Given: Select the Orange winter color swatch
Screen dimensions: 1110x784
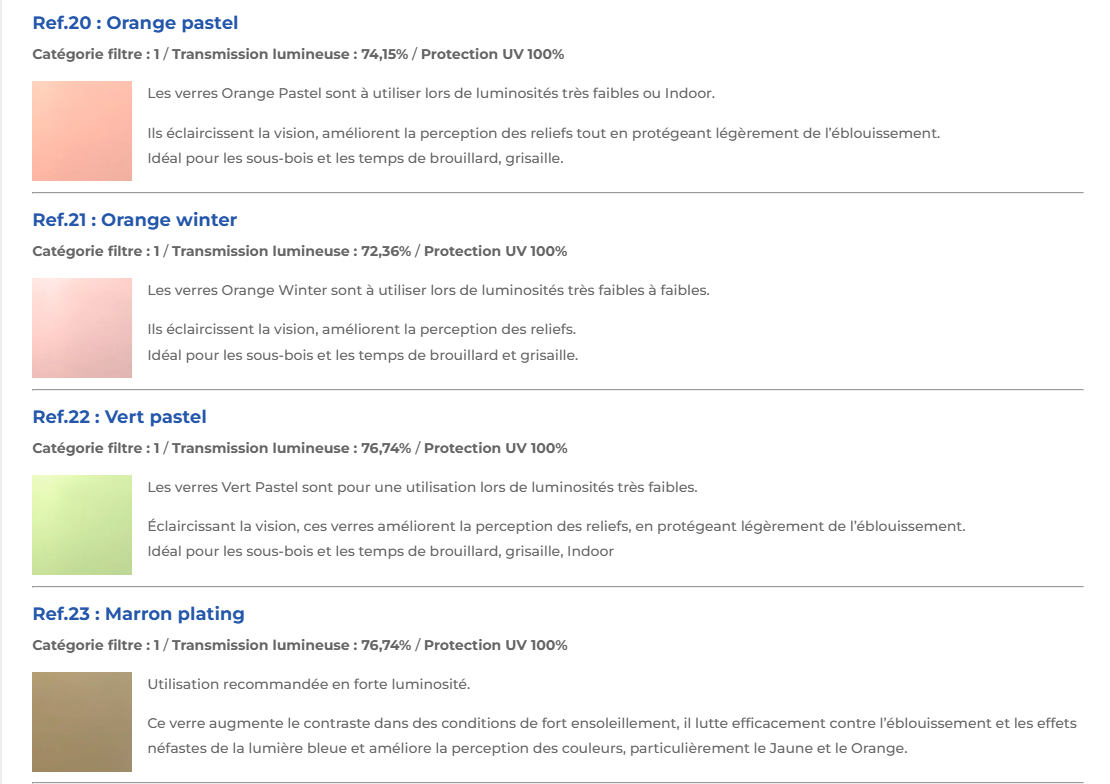Looking at the screenshot, I should point(82,328).
